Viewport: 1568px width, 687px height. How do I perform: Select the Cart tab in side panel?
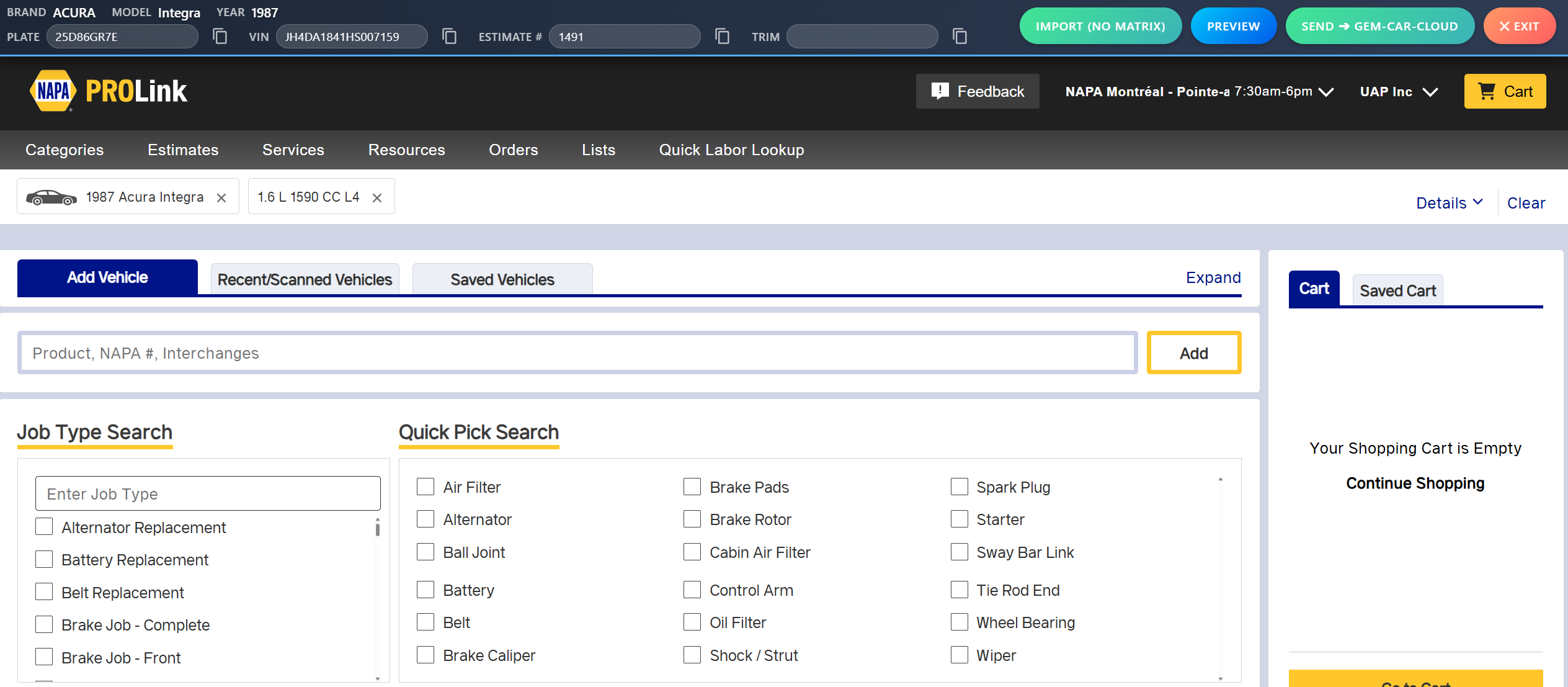1314,289
